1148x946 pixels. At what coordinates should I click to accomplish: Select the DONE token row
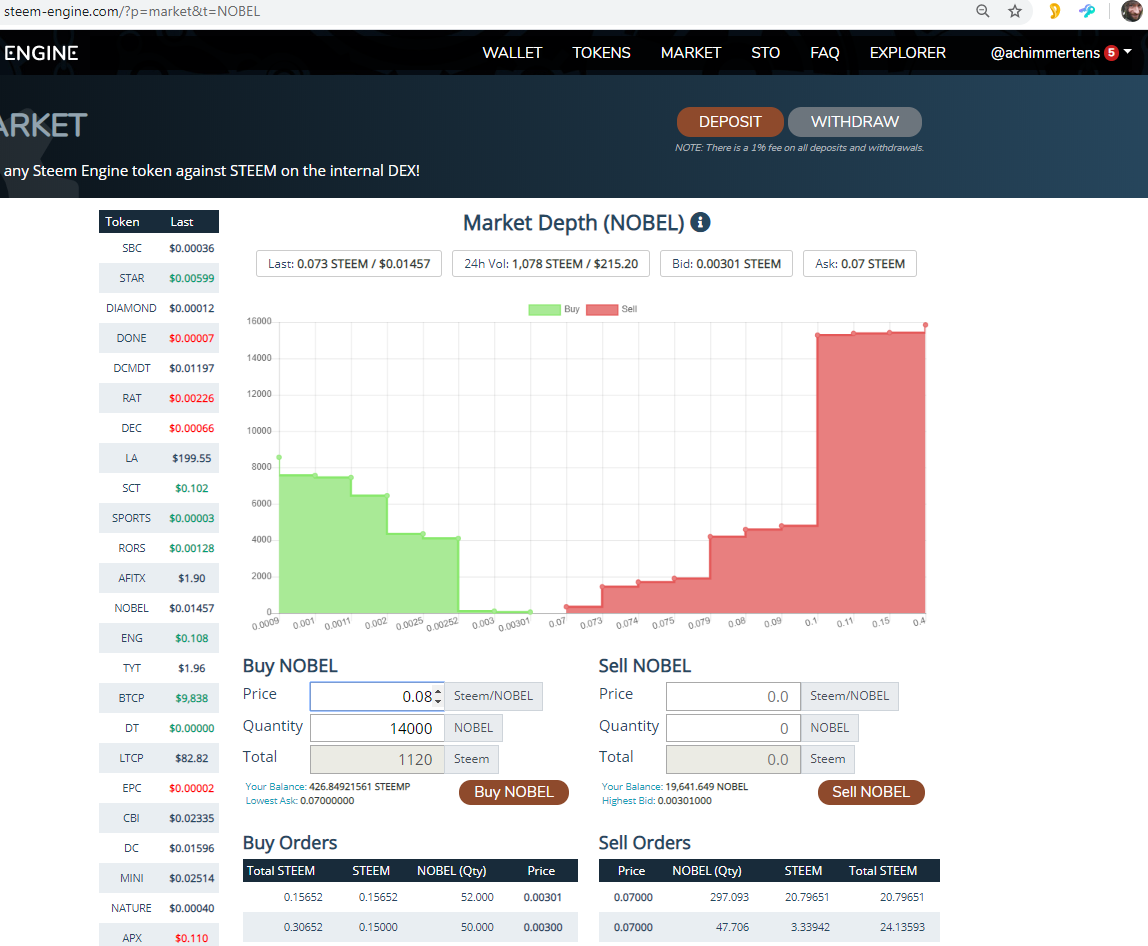tap(159, 338)
